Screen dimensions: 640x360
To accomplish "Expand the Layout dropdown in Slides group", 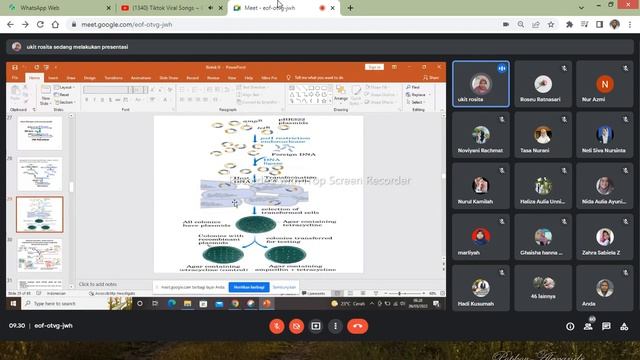I will click(x=64, y=87).
